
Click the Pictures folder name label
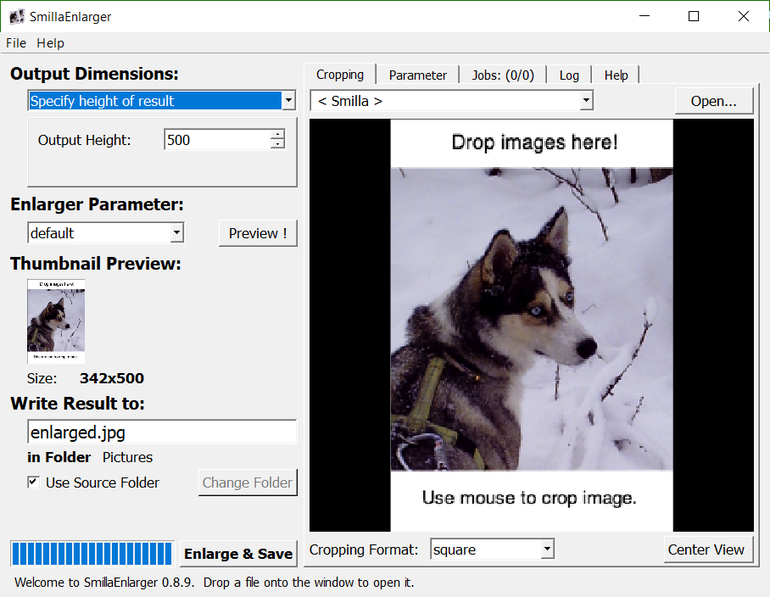[x=127, y=457]
